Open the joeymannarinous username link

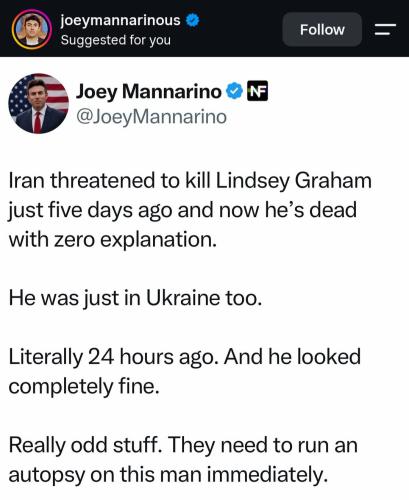point(120,20)
